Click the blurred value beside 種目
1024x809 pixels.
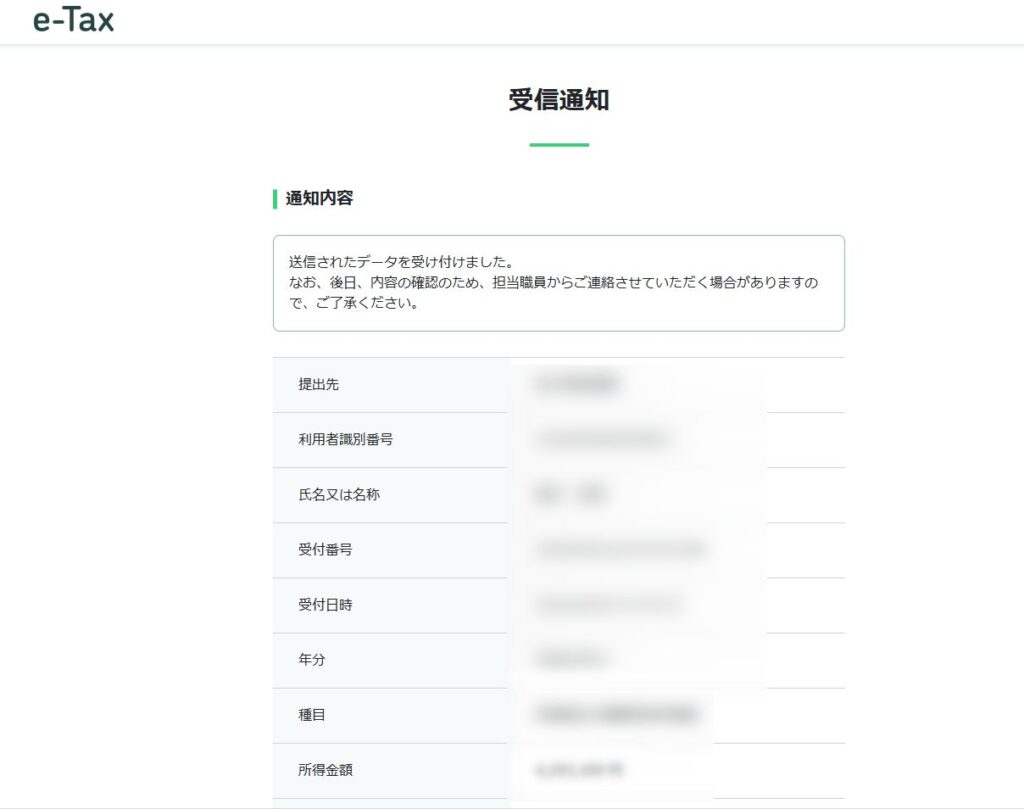click(x=616, y=715)
